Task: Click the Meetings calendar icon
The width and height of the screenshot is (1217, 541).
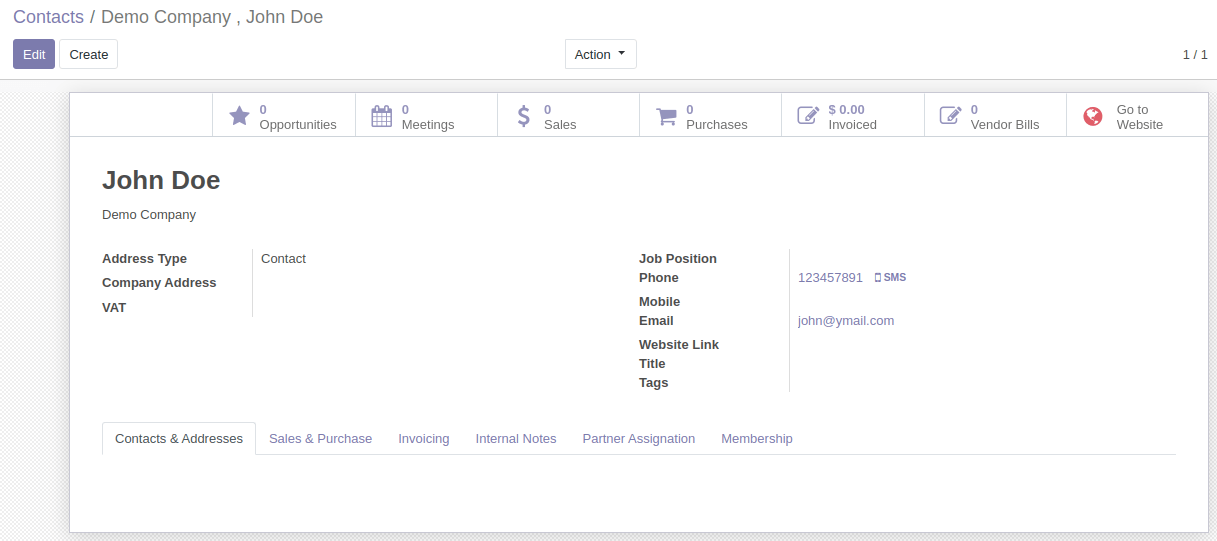Action: click(x=382, y=116)
